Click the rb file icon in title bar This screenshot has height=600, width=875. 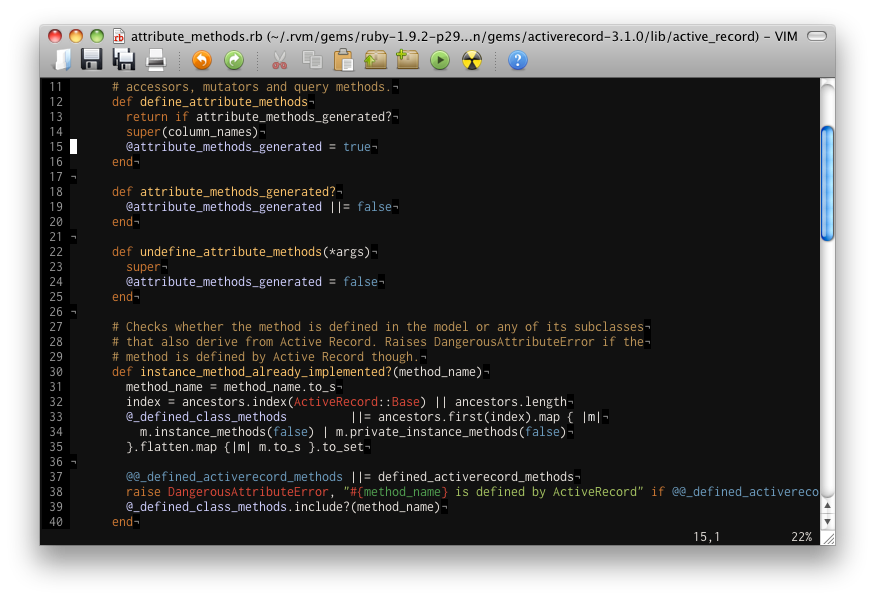point(118,36)
